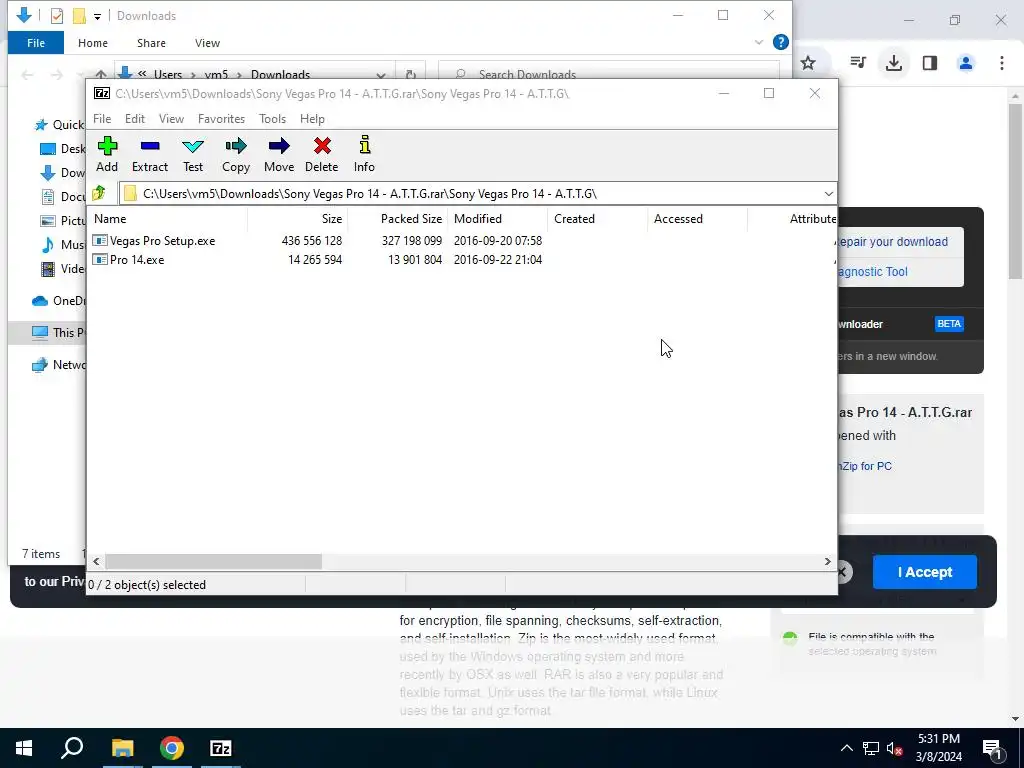
Task: Click the Copy toolbar icon
Action: tap(236, 154)
